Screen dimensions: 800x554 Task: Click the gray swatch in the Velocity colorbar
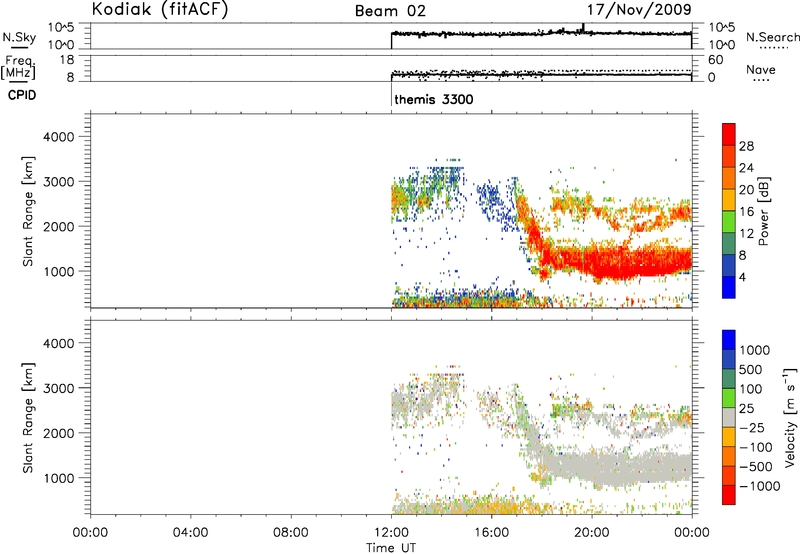729,418
